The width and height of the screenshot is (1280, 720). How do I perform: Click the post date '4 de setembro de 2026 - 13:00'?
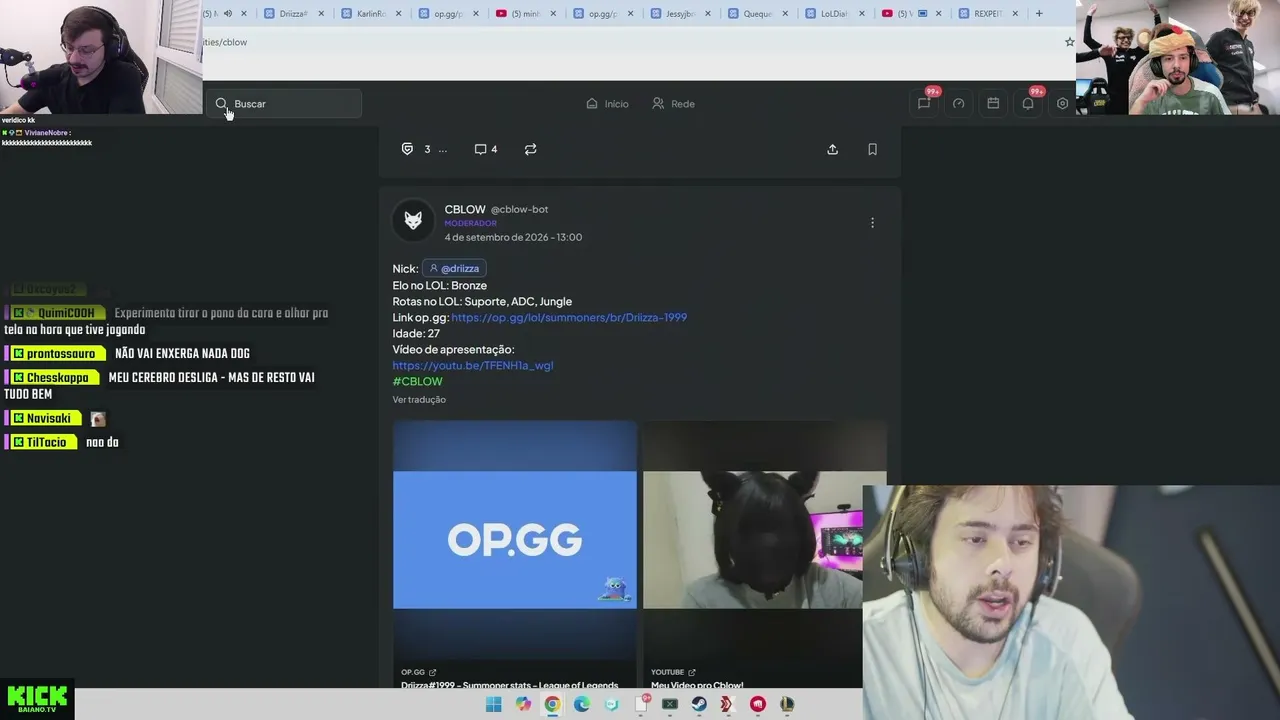[x=513, y=237]
